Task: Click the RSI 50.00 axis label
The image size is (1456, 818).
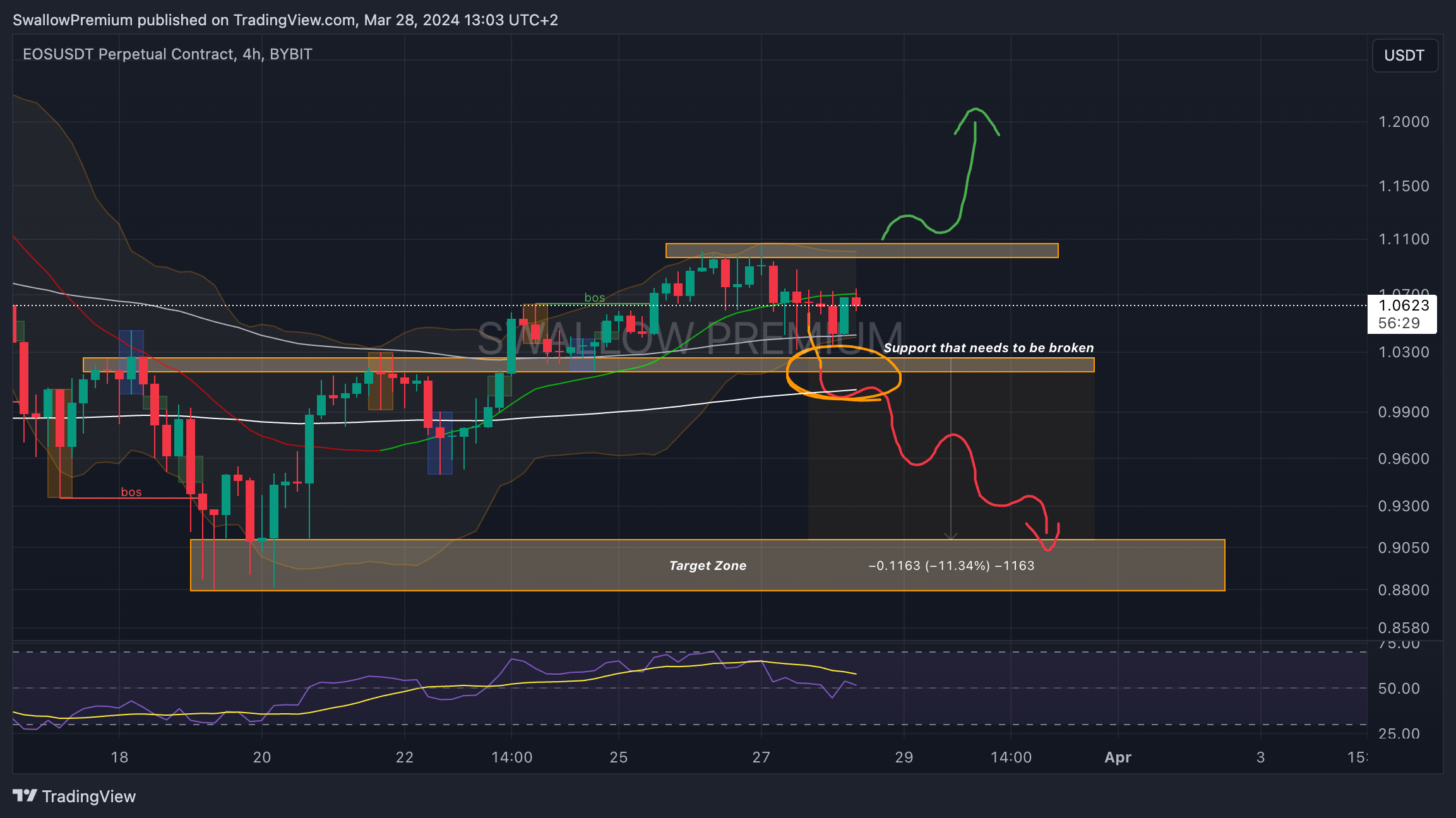Action: click(x=1399, y=689)
